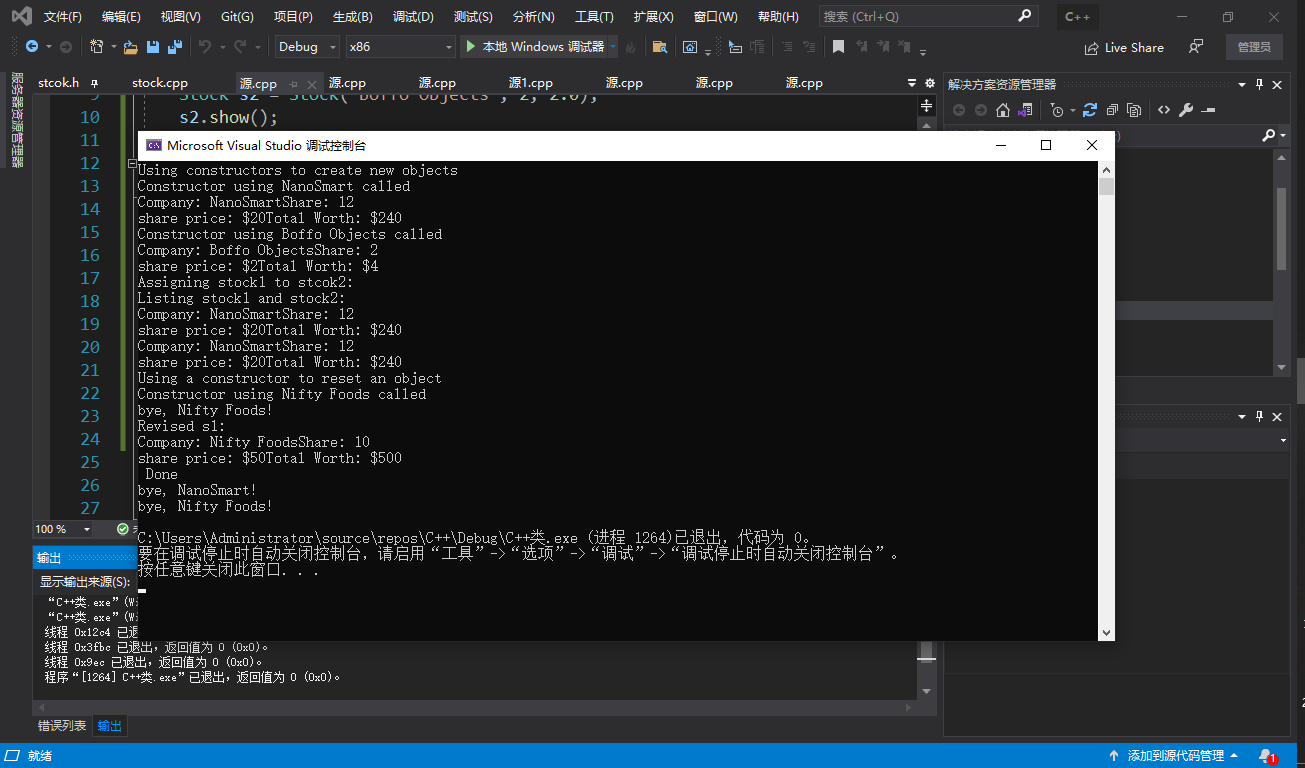This screenshot has width=1305, height=768.
Task: Click the Send Feedback person icon
Action: click(1195, 47)
